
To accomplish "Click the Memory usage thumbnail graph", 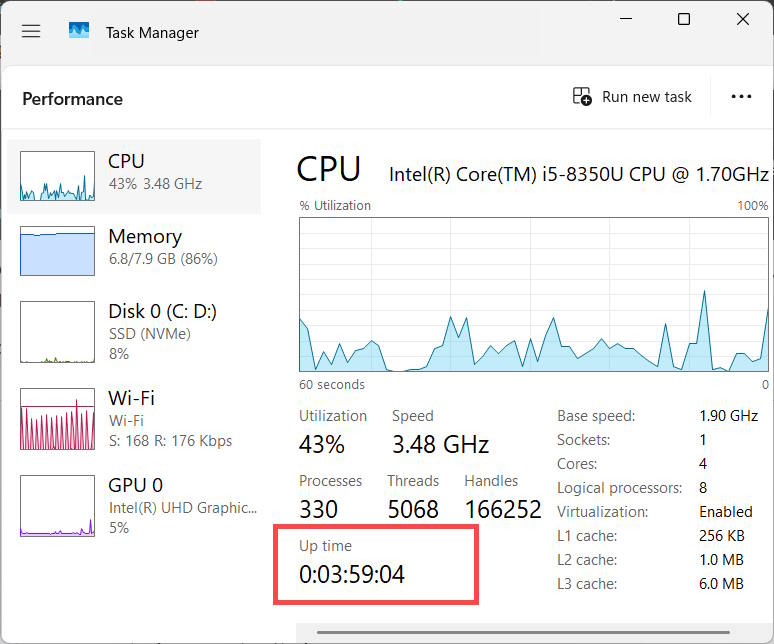I will [57, 251].
